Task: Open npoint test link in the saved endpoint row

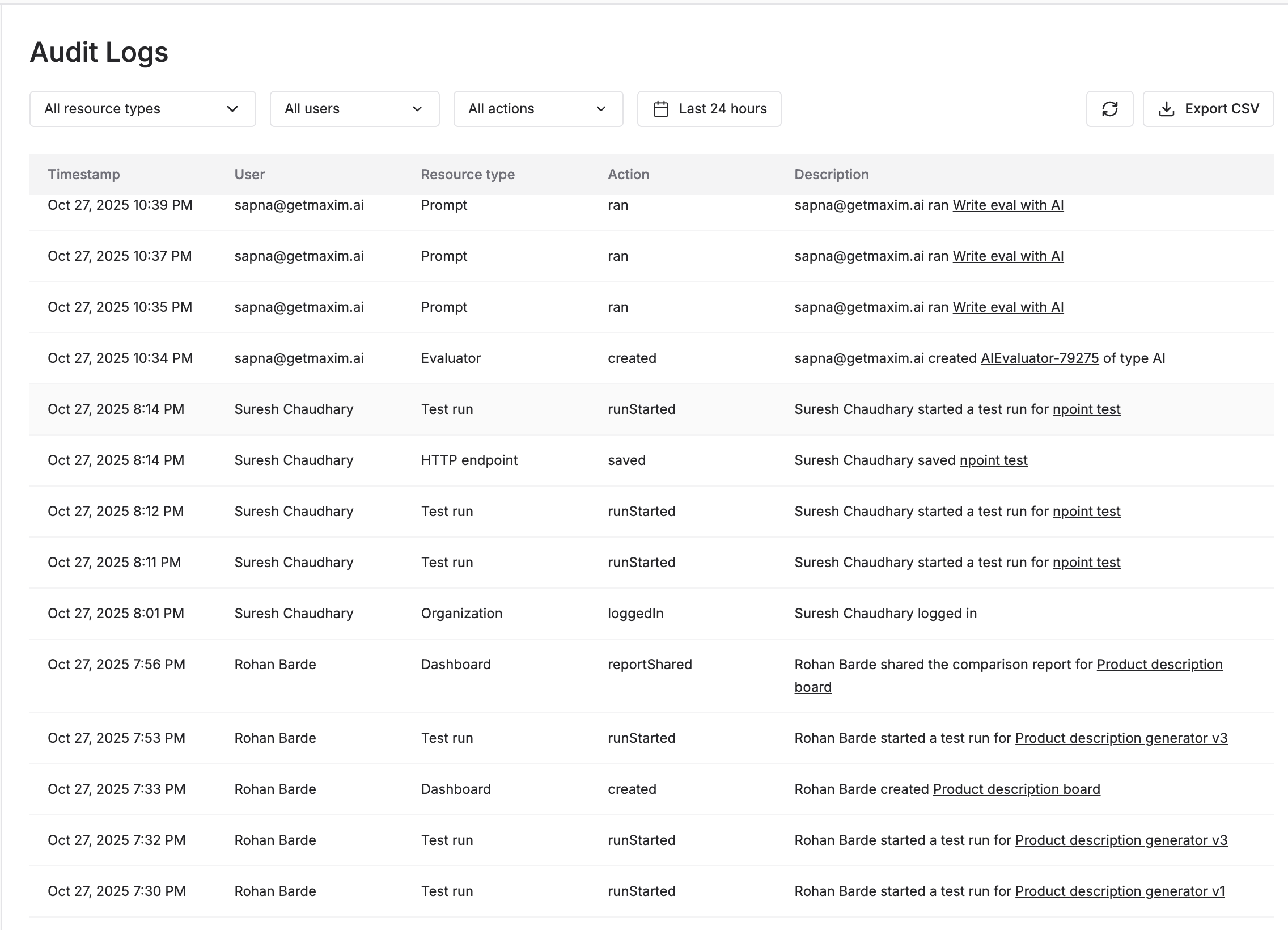Action: [x=993, y=460]
